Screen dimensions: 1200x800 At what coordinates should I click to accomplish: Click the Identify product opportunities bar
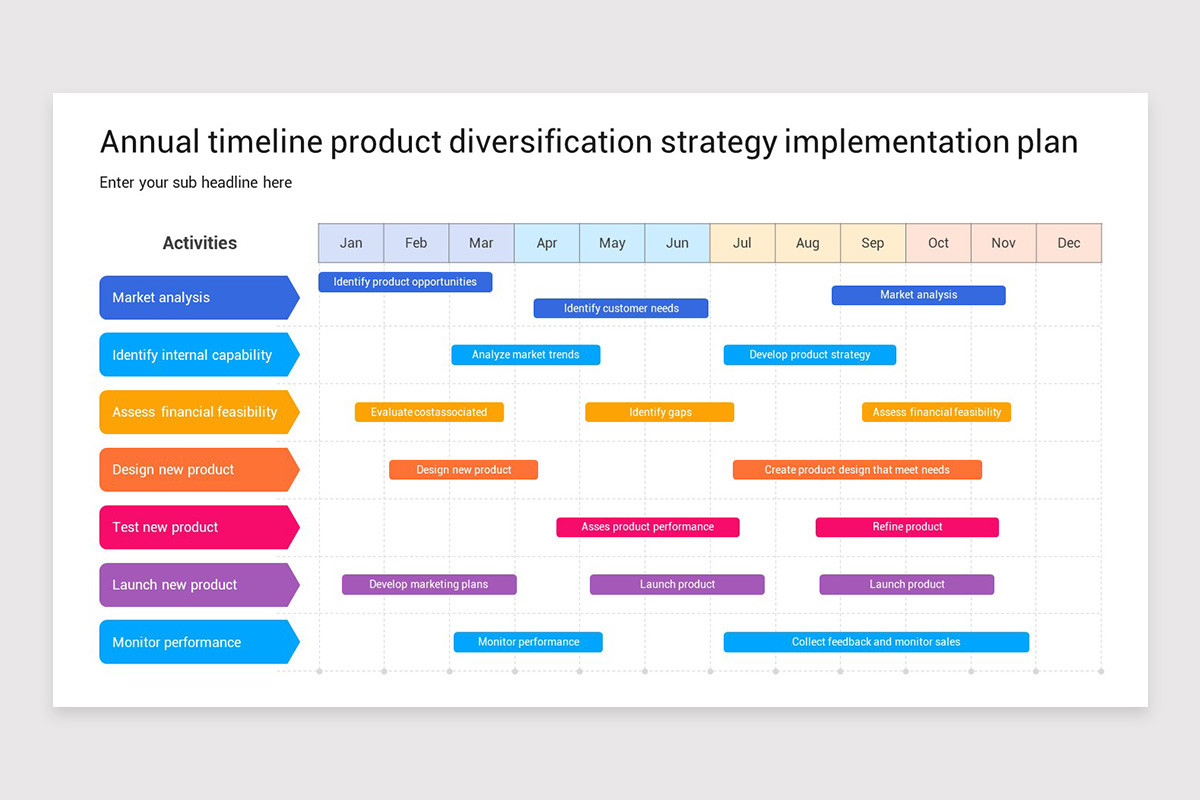[405, 281]
